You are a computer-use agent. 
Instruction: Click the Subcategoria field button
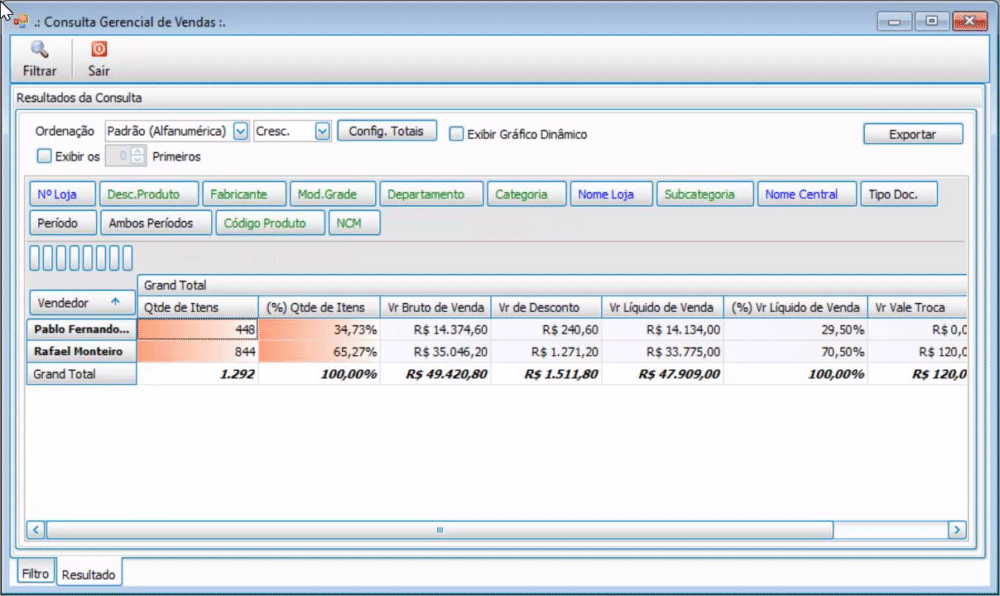pos(705,194)
